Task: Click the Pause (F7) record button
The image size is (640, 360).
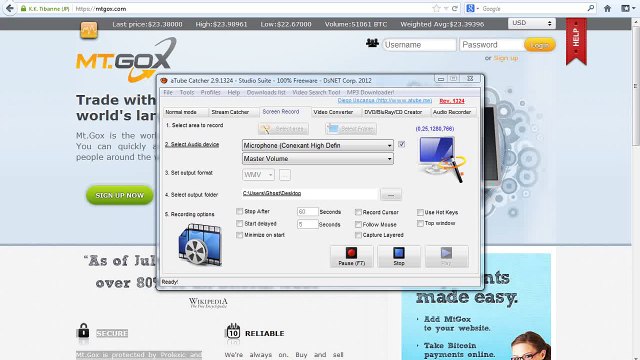Action: [351, 257]
